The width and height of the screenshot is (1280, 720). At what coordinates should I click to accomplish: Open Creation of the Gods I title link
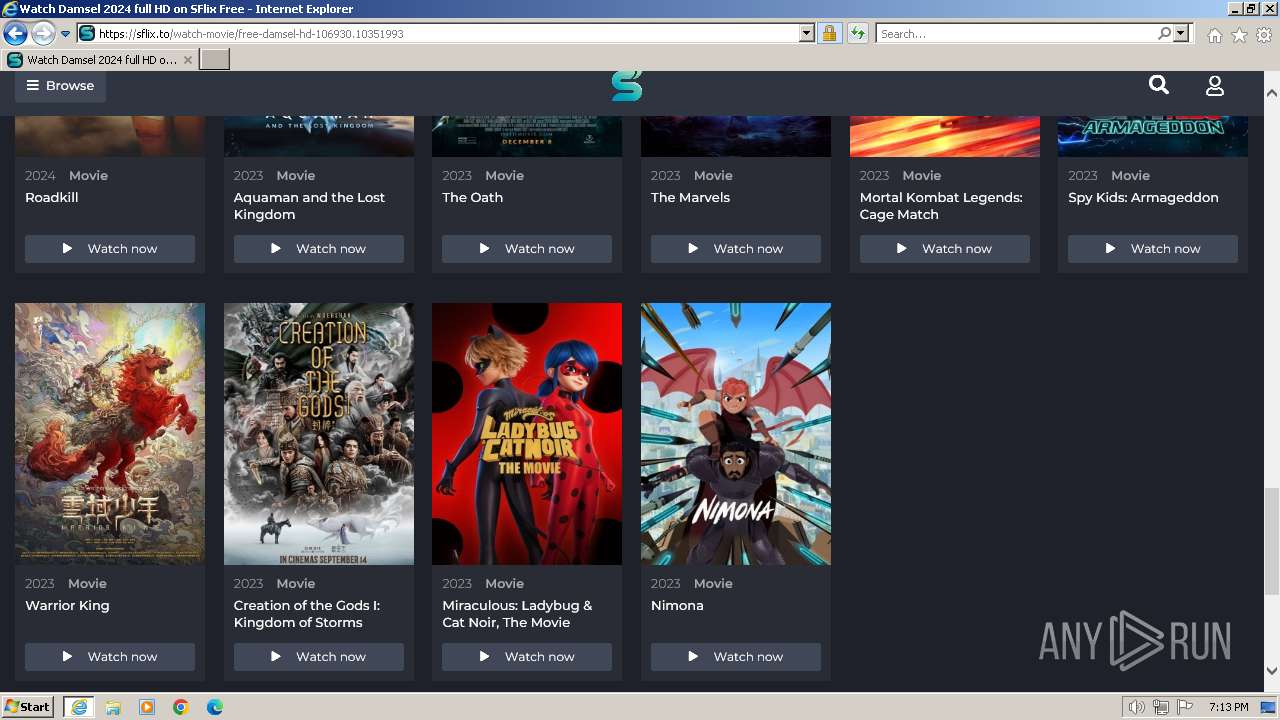pos(307,614)
